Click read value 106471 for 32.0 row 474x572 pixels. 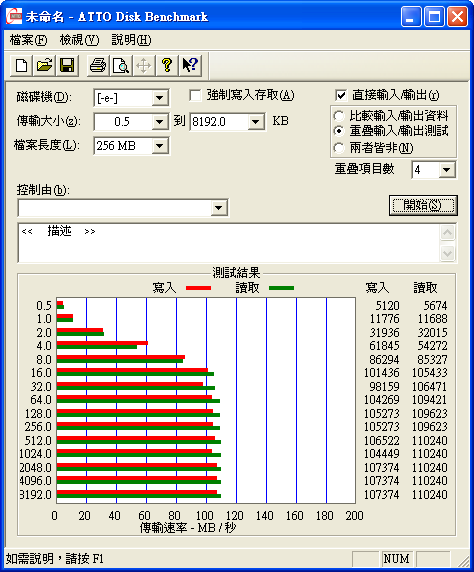click(429, 386)
